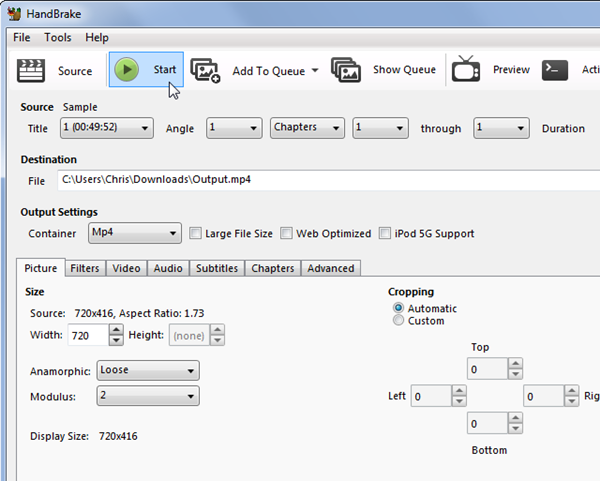Open the File menu
Viewport: 600px width, 481px height.
point(21,38)
